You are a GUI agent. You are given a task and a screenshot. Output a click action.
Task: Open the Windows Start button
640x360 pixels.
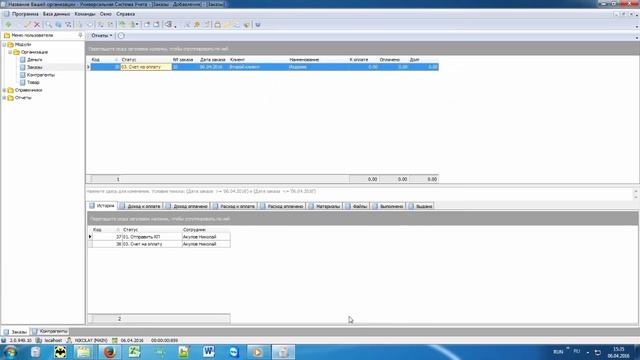pos(10,352)
